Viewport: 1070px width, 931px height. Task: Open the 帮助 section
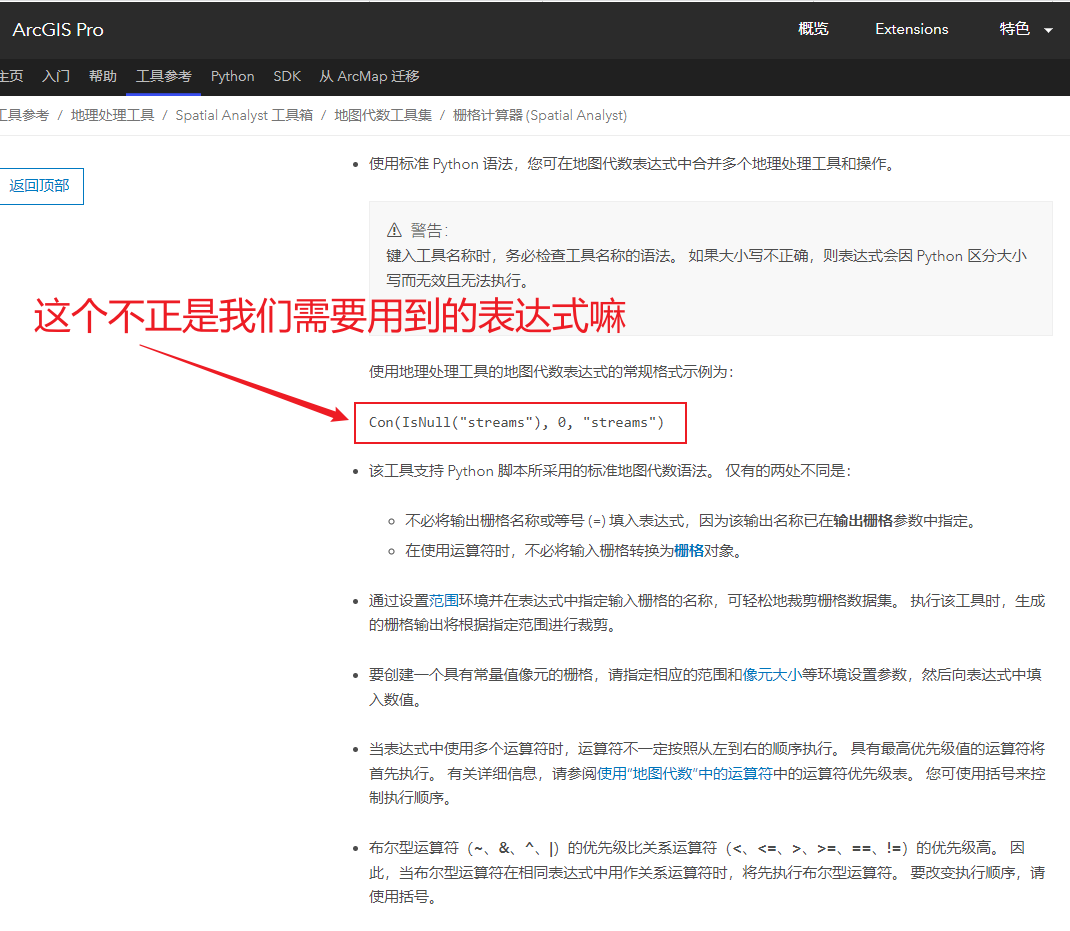tap(103, 76)
